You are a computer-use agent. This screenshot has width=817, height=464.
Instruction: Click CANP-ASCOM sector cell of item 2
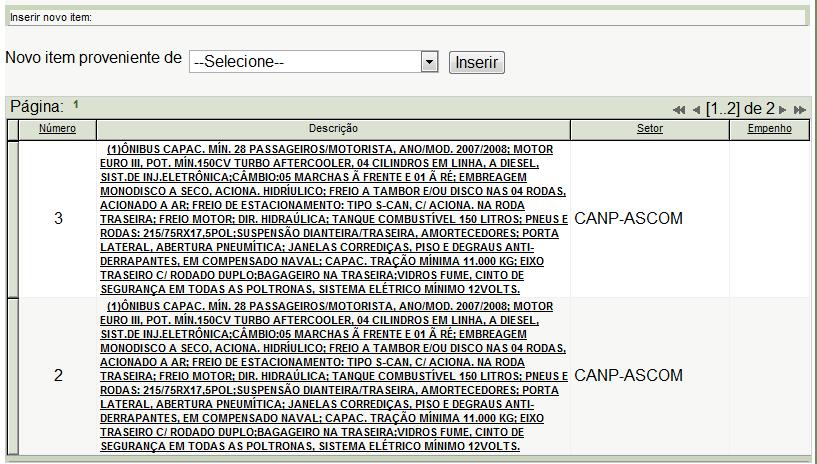click(x=628, y=376)
